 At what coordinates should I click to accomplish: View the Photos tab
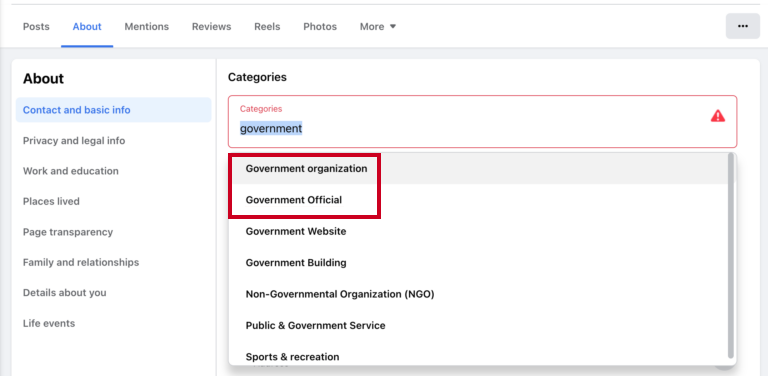(x=320, y=26)
